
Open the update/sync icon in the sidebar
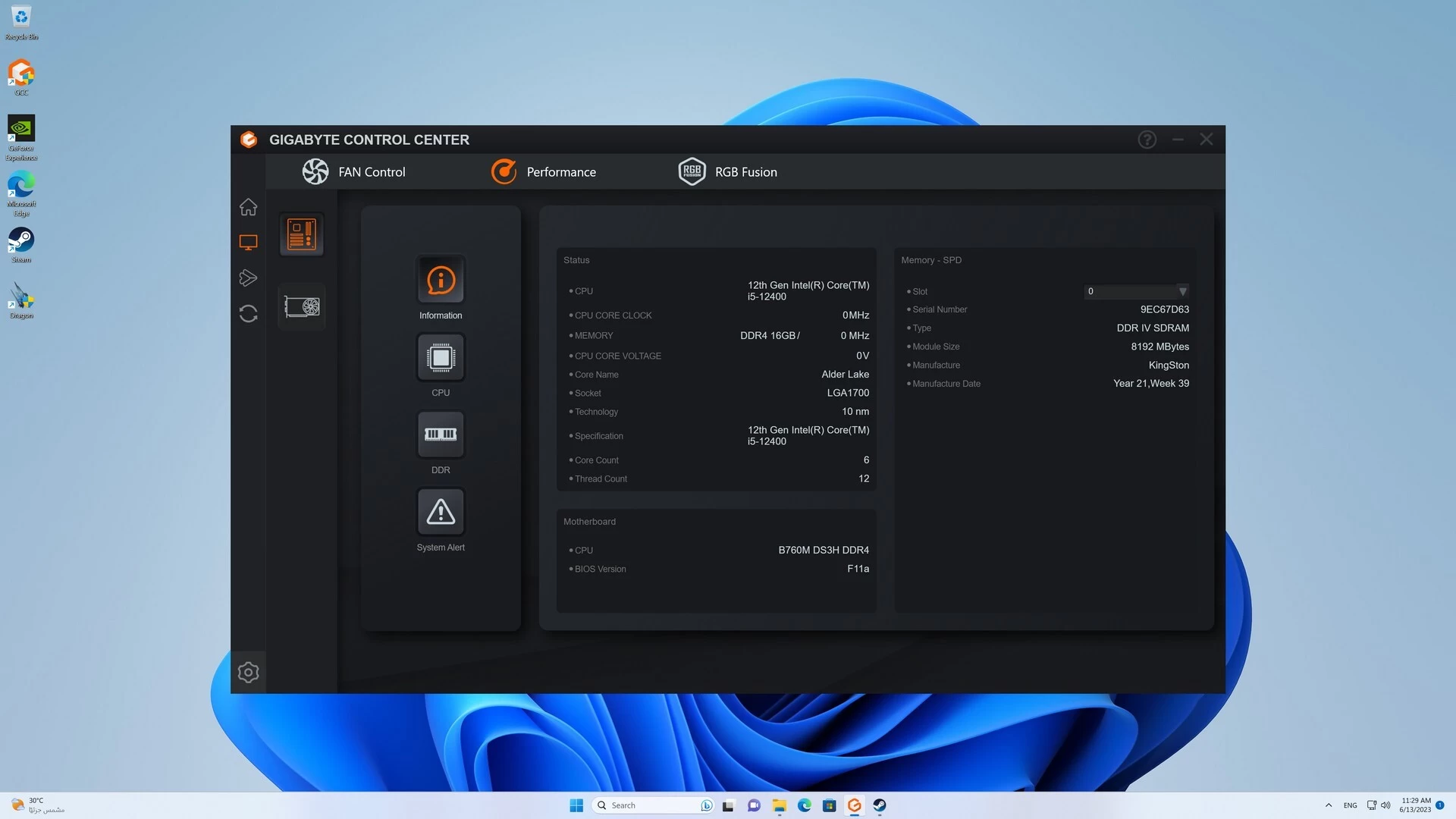click(x=248, y=313)
